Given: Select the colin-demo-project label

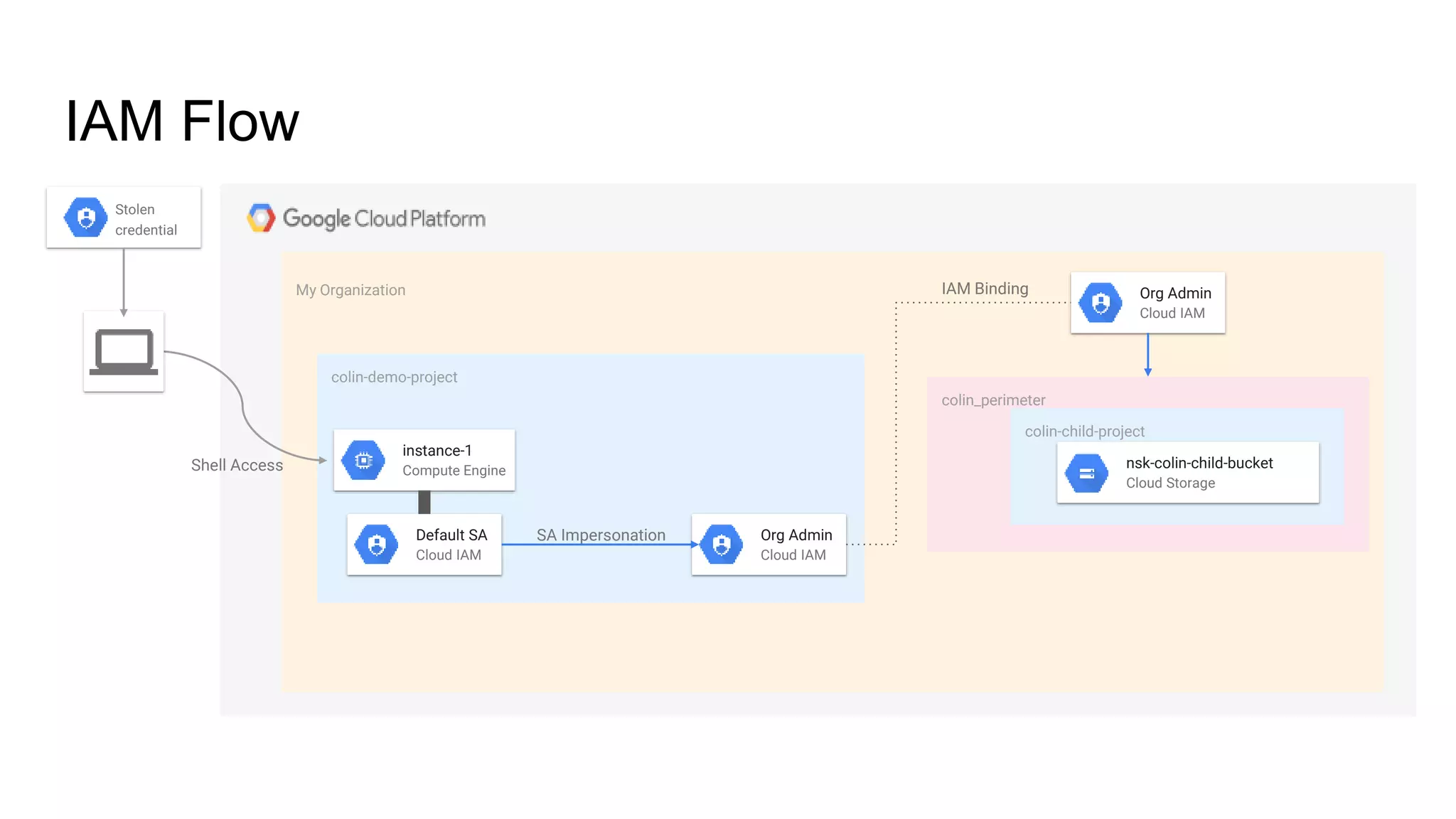Looking at the screenshot, I should 394,377.
